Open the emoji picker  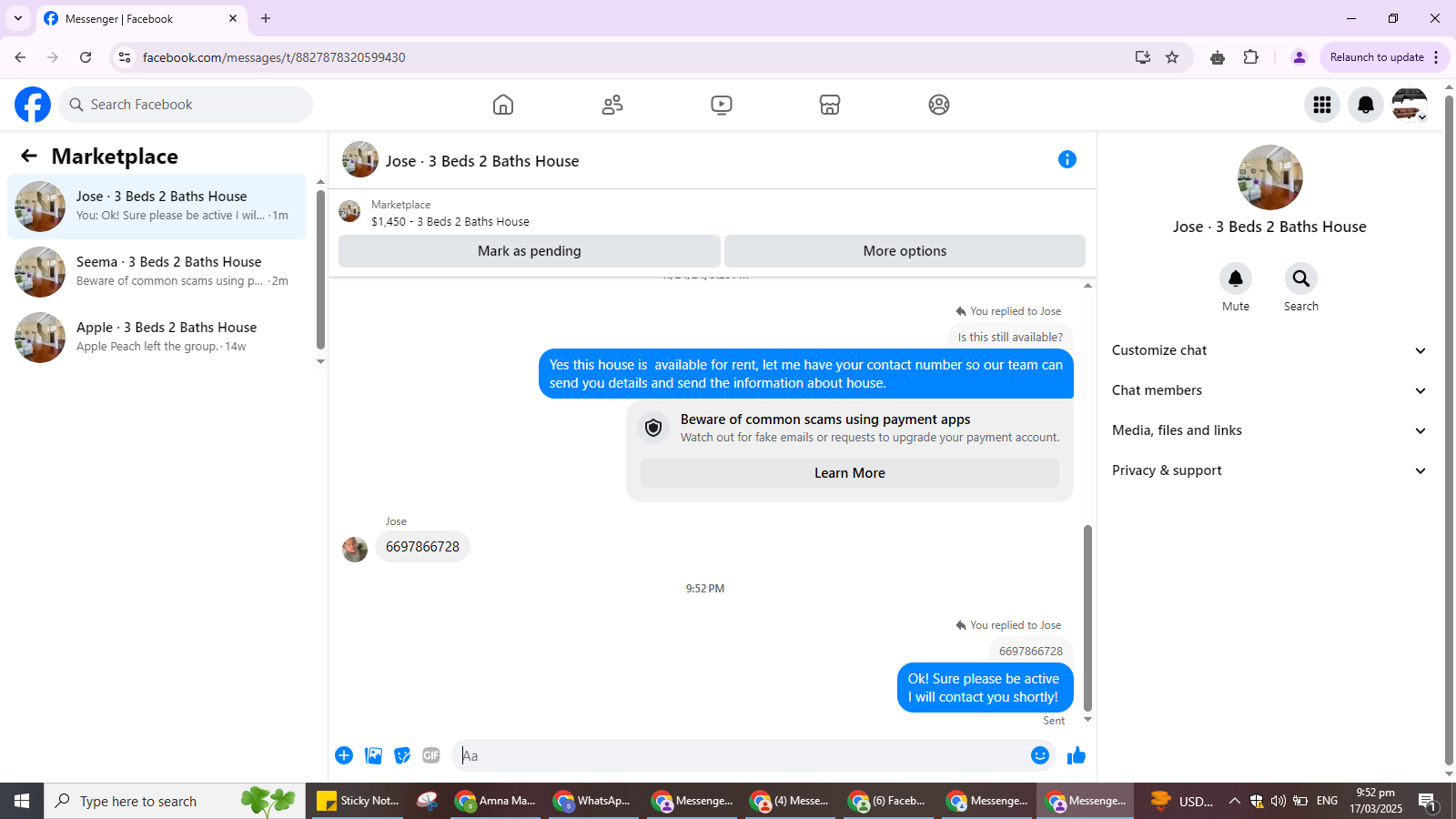coord(1040,755)
